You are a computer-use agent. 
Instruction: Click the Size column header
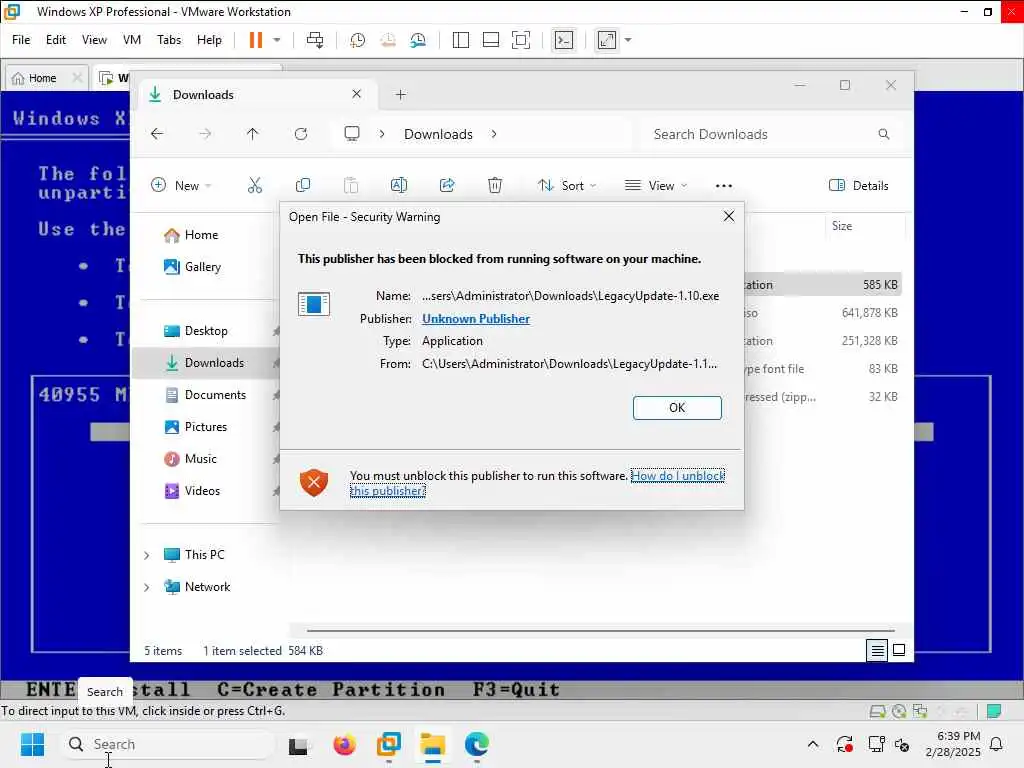coord(841,226)
